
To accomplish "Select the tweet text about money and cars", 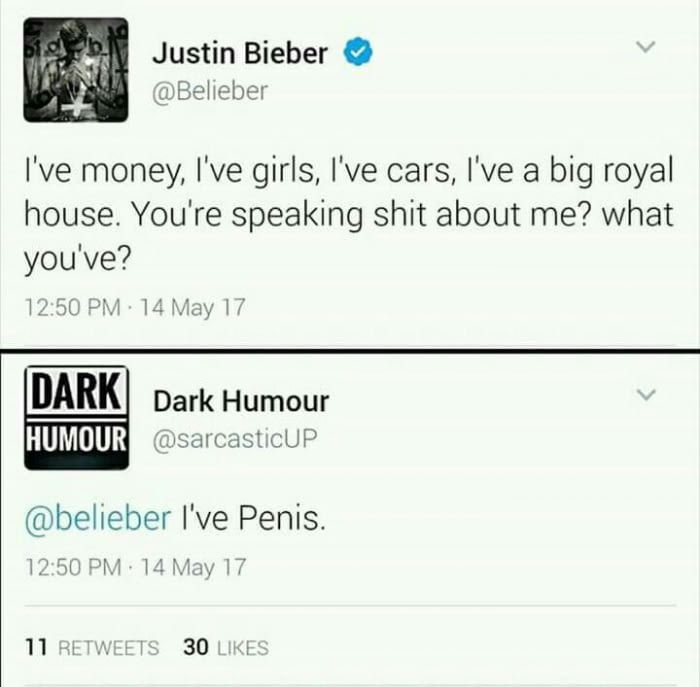I will point(348,215).
